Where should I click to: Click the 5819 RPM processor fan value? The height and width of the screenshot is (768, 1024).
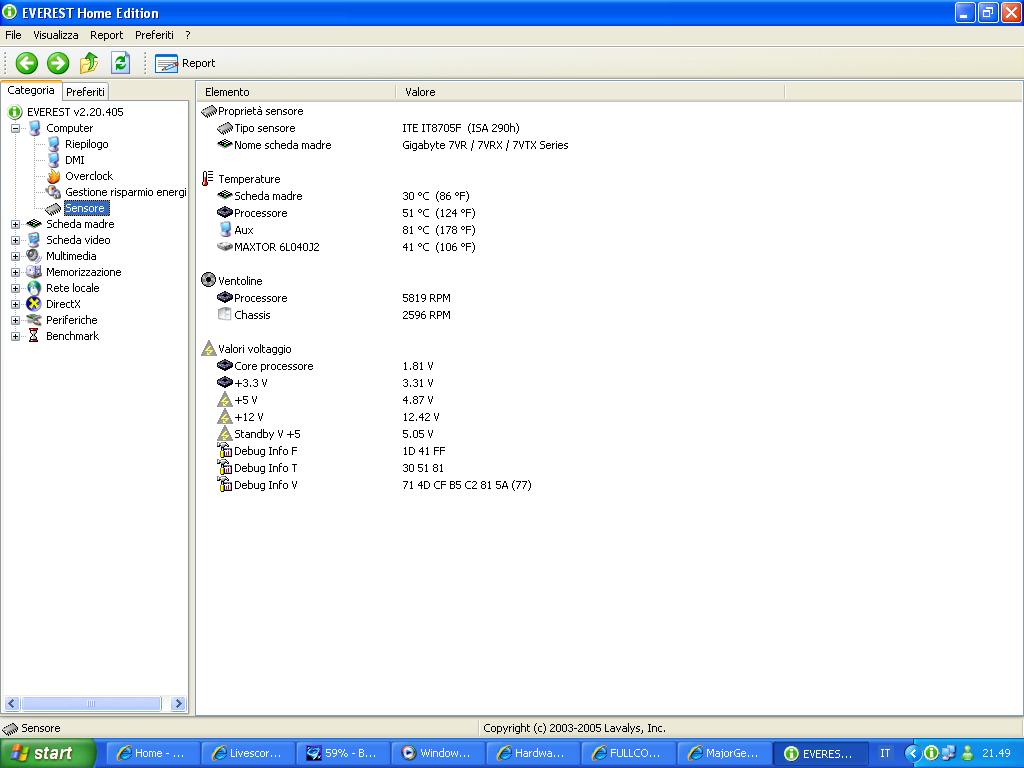(426, 298)
